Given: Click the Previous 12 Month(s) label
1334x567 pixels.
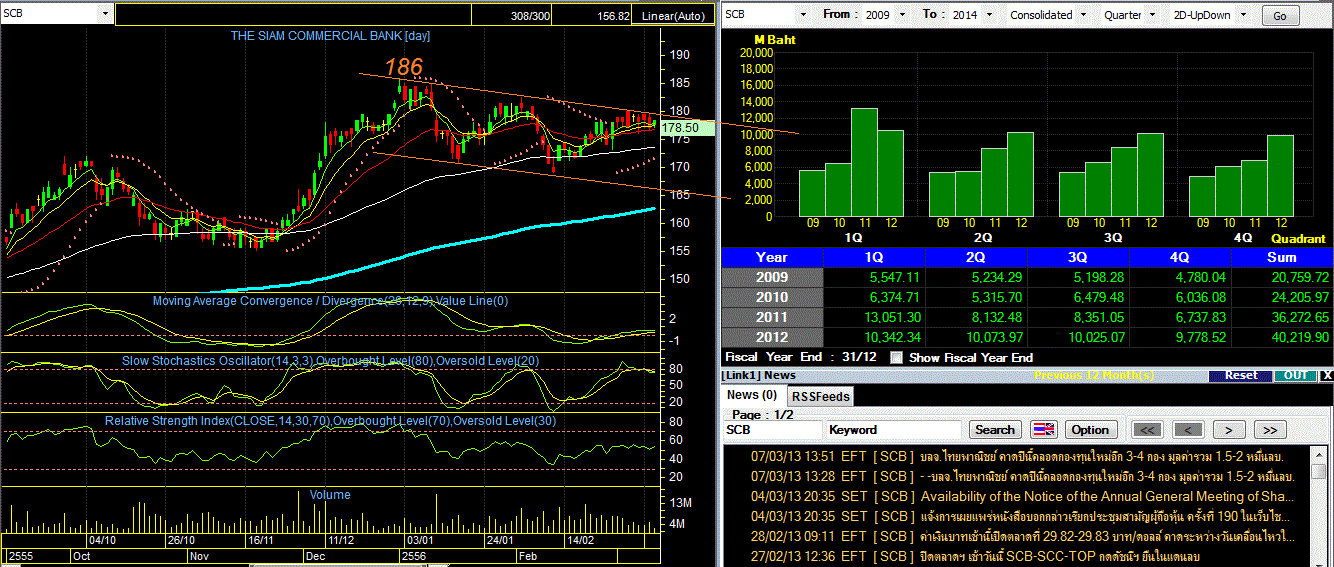Looking at the screenshot, I should point(1094,376).
